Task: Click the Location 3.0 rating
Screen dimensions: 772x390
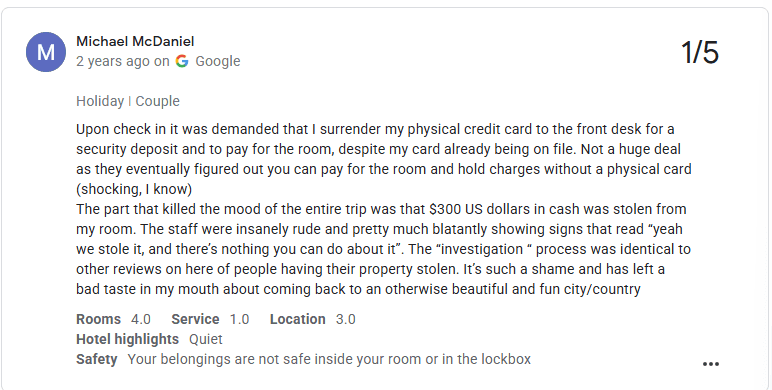Action: [x=313, y=319]
